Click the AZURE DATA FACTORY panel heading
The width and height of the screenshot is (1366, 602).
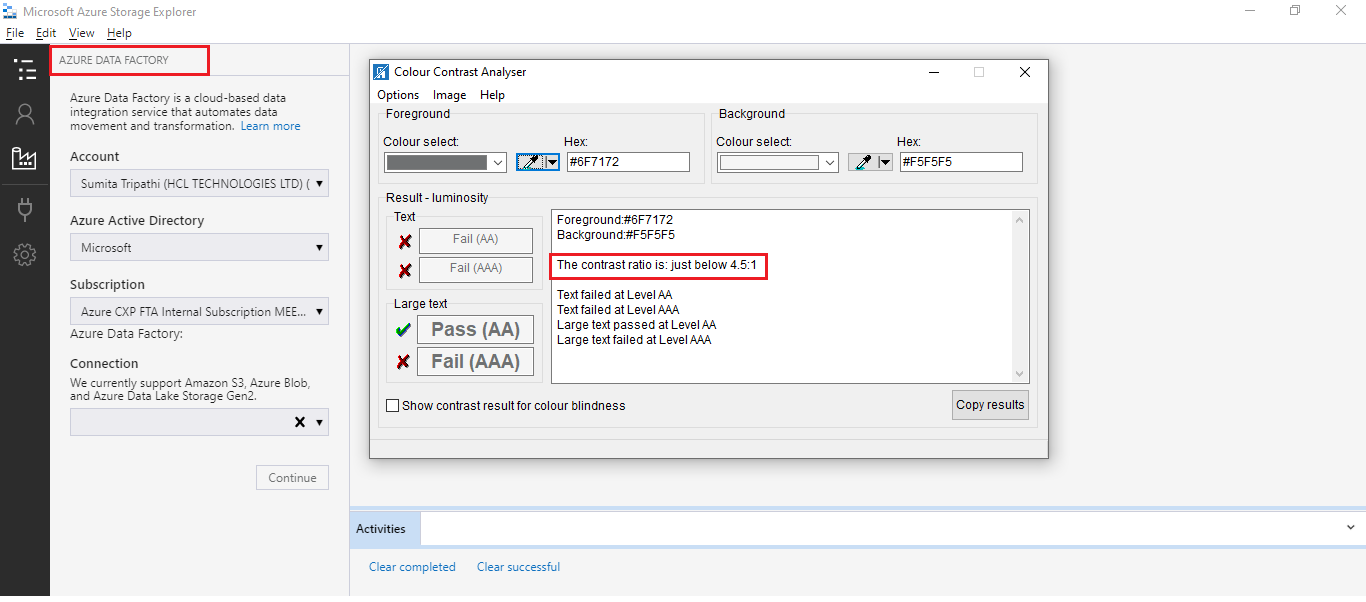pos(114,60)
